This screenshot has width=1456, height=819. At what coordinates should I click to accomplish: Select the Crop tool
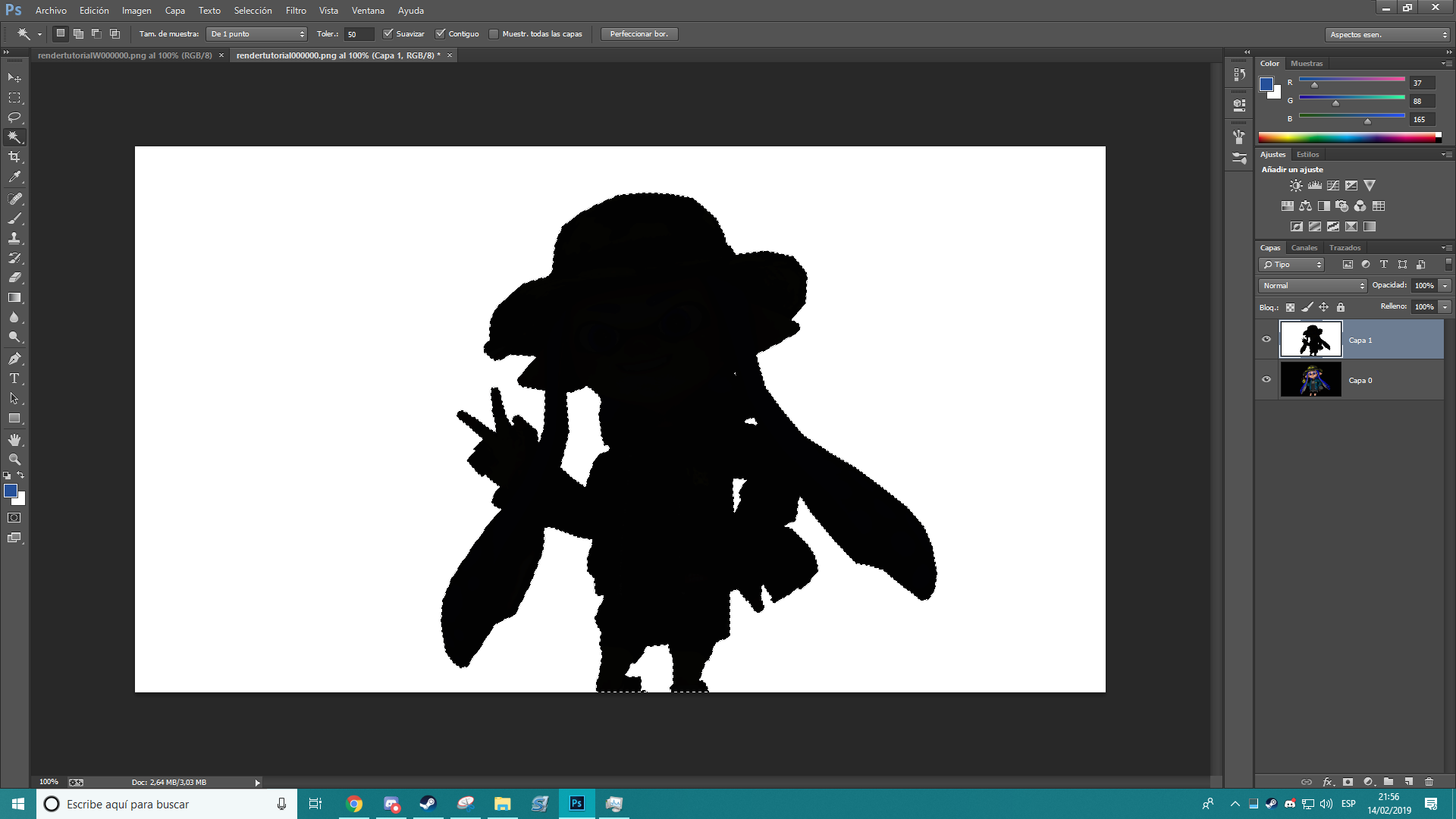14,157
